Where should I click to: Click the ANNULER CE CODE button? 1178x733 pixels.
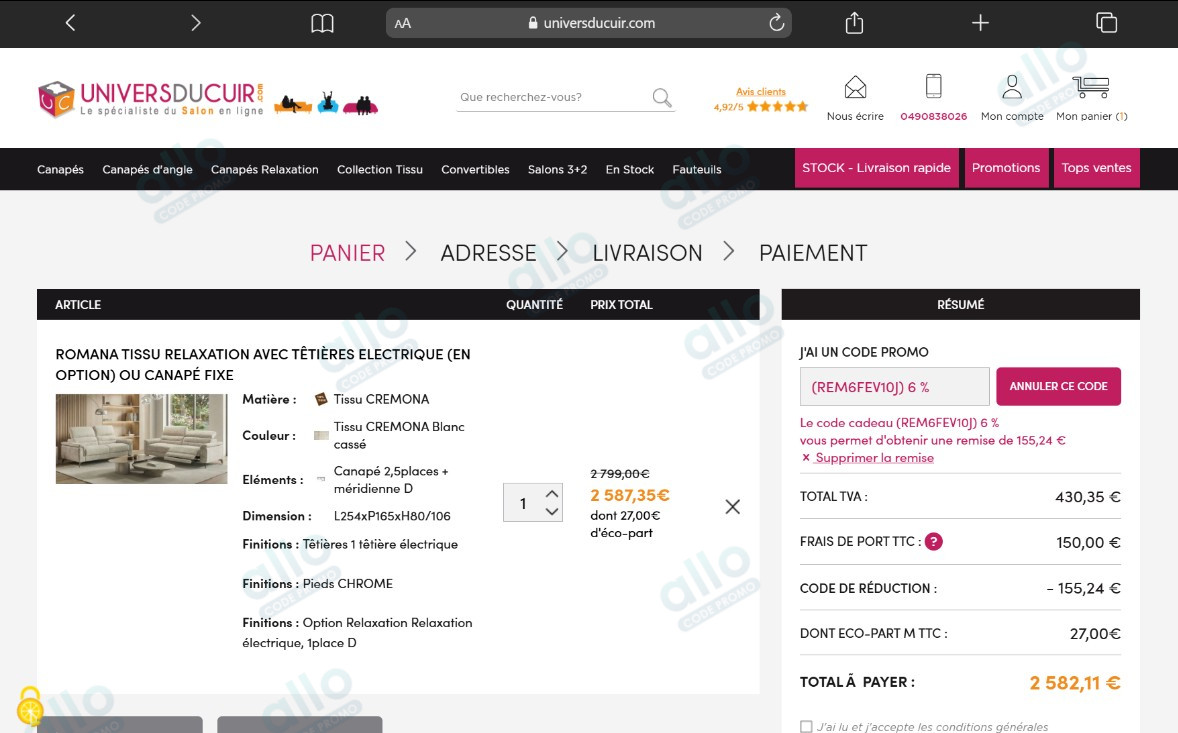[1058, 386]
